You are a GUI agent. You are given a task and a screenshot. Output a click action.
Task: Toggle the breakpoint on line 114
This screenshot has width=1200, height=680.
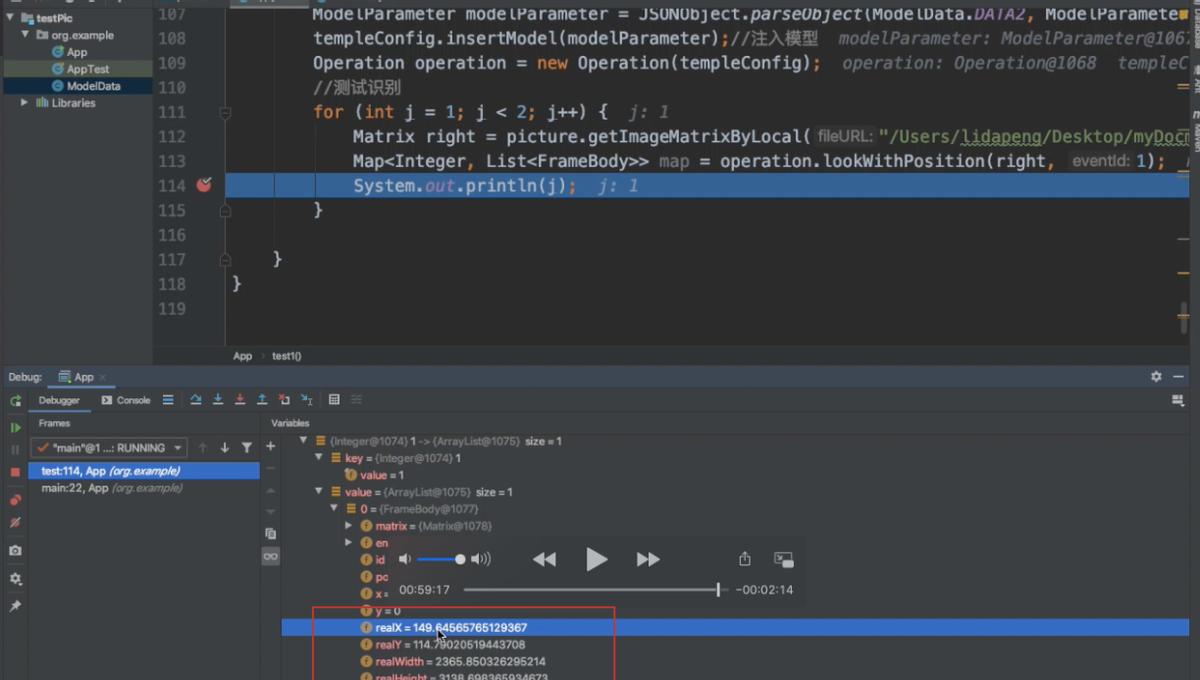click(x=204, y=185)
